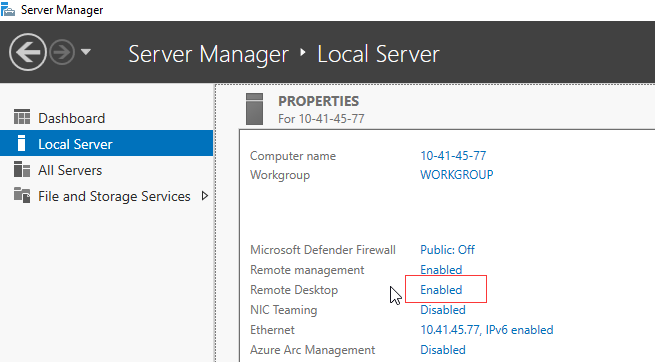Click the Workgroup label
655x362 pixels.
280,175
